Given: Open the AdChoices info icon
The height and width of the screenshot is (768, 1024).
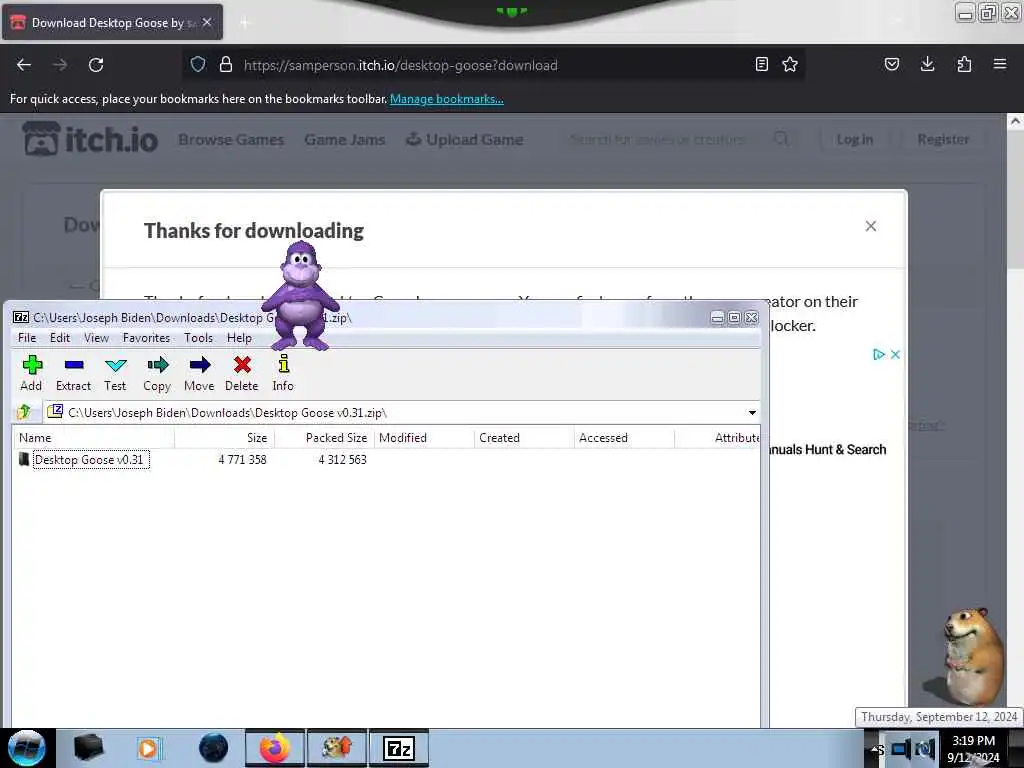Looking at the screenshot, I should click(x=879, y=354).
